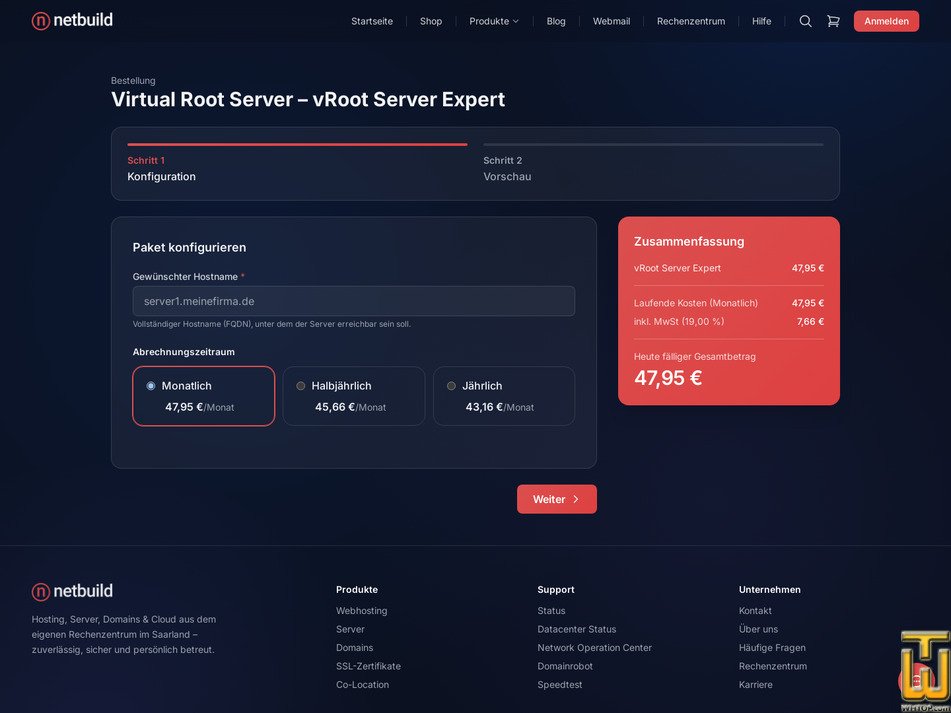Click the 43,16 € /Monat price

pyautogui.click(x=500, y=407)
